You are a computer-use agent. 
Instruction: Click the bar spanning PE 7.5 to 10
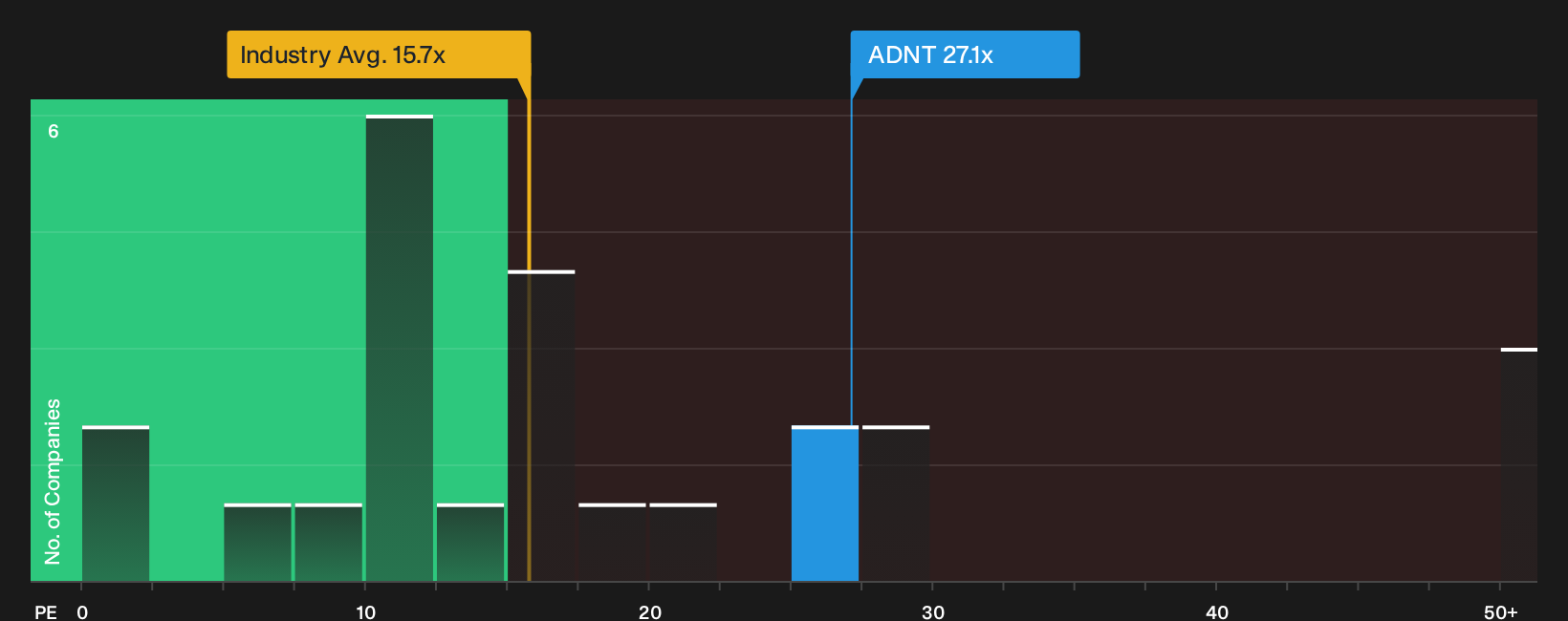pyautogui.click(x=329, y=543)
